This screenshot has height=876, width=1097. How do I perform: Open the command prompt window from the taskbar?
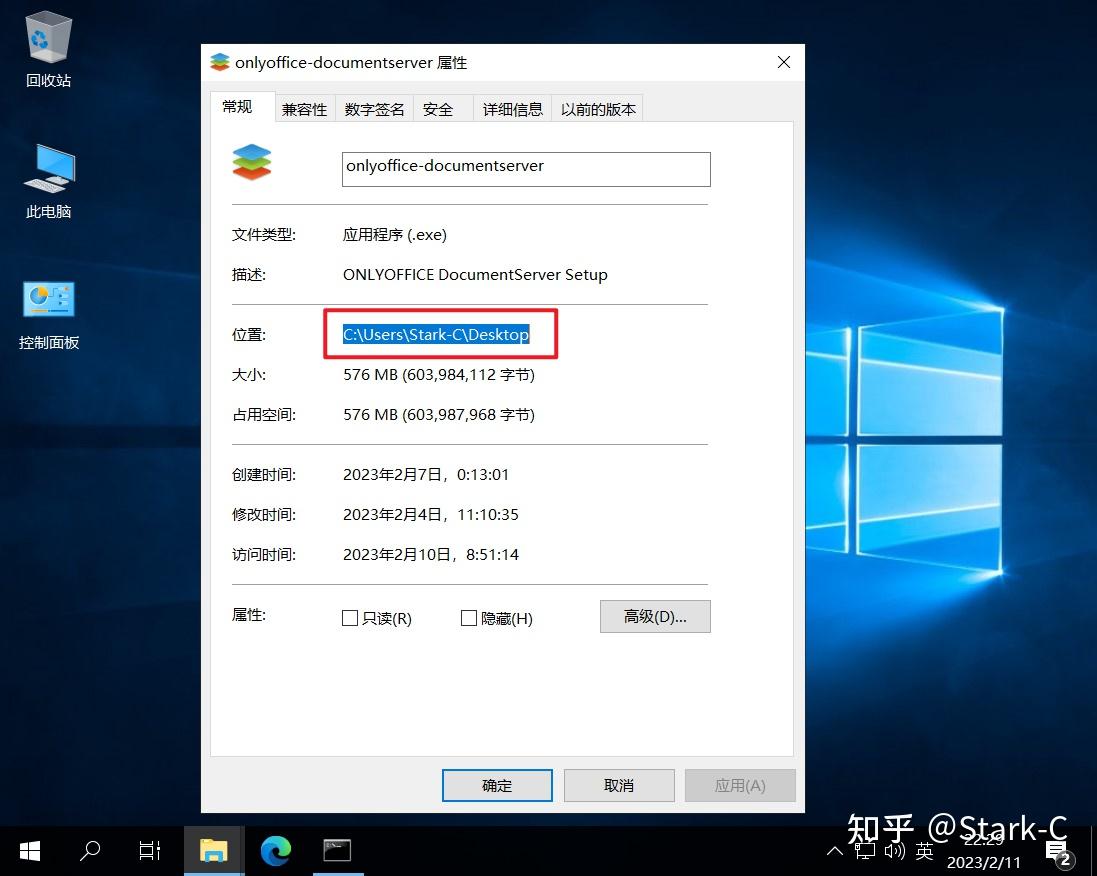tap(337, 851)
